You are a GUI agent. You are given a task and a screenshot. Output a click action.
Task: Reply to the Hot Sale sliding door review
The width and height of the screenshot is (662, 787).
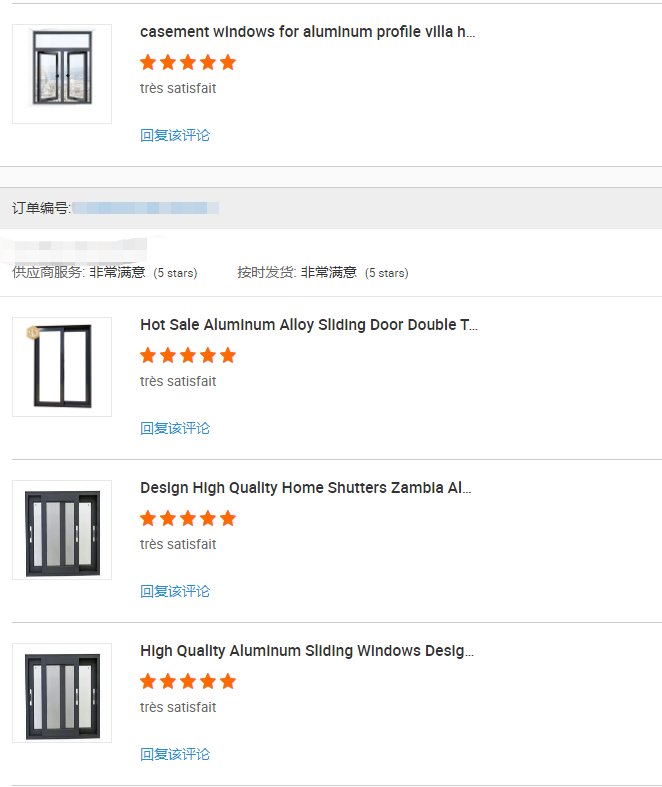tap(175, 428)
